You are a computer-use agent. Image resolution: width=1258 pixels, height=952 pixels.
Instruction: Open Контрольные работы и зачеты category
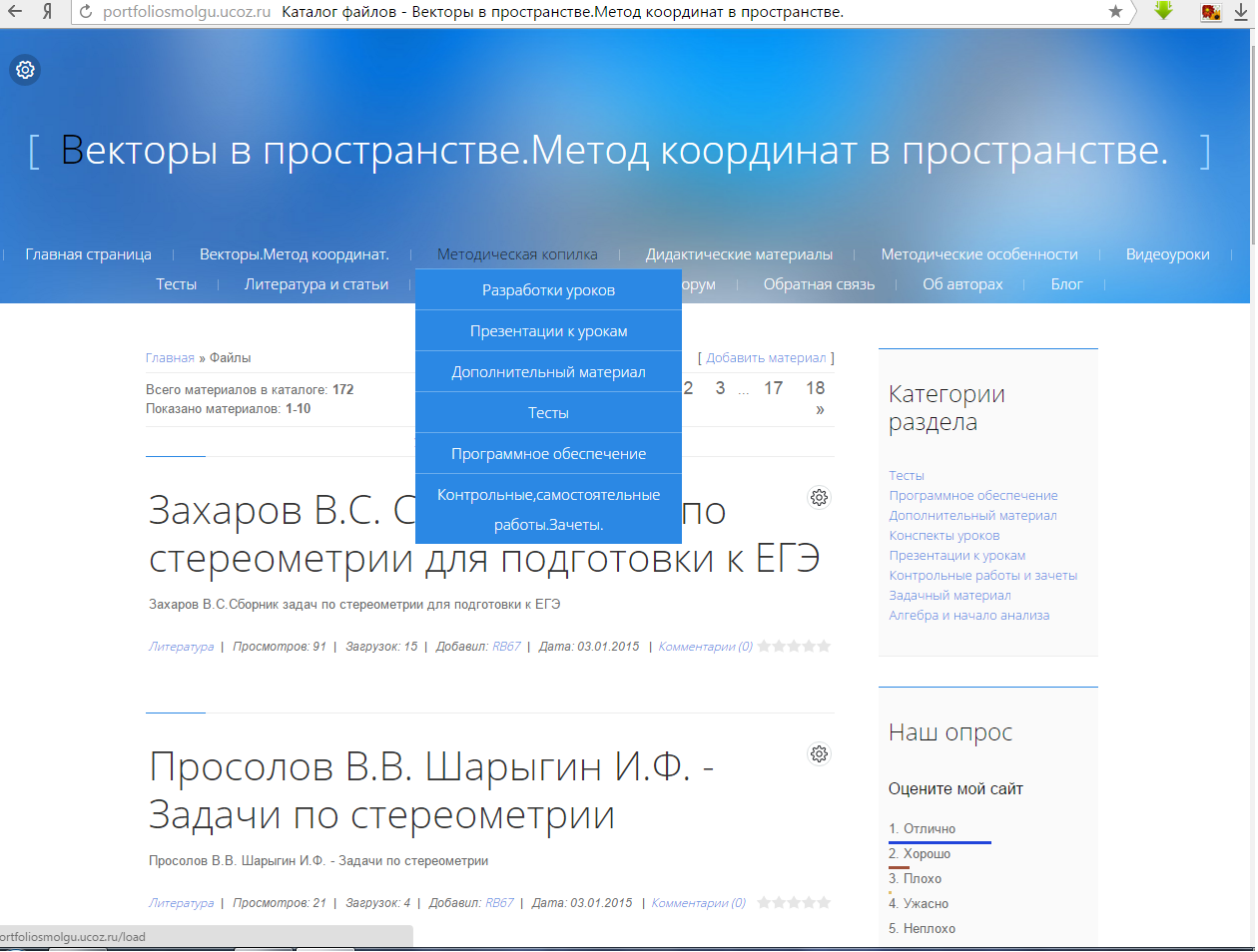coord(983,576)
